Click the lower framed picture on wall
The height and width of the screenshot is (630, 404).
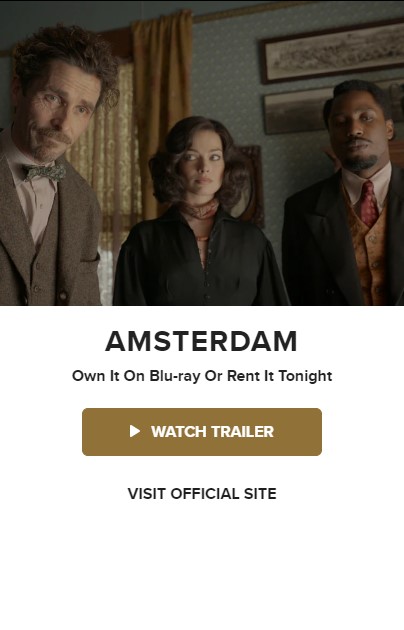295,112
